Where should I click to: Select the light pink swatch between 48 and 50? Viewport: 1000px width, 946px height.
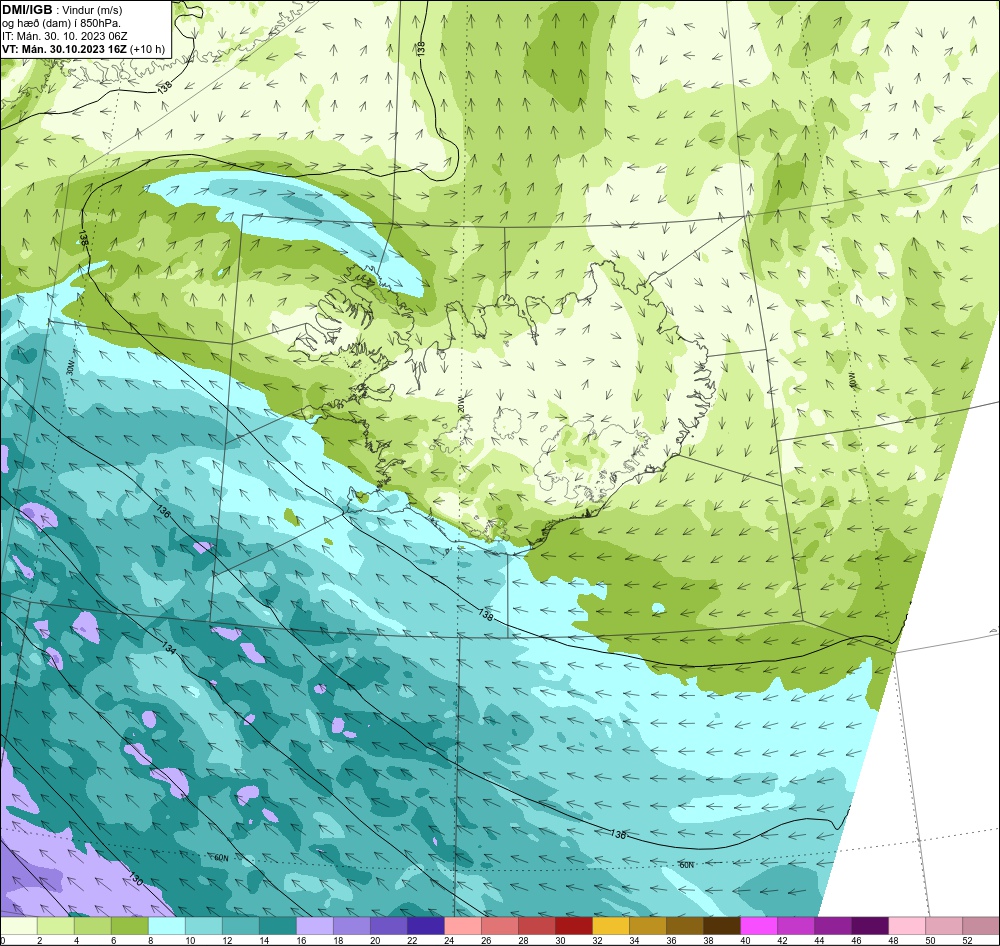(907, 926)
